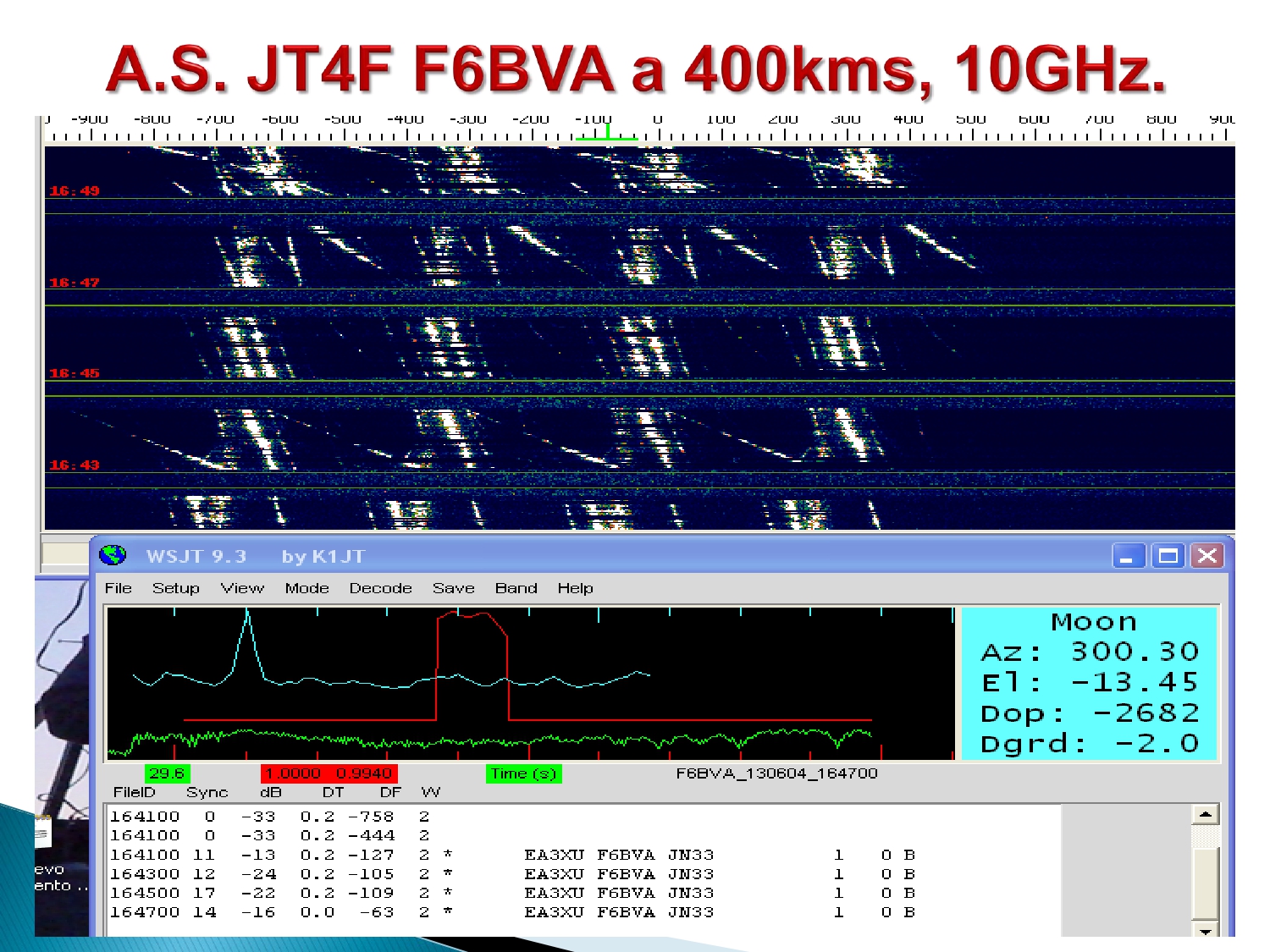Expand the View menu
This screenshot has height=952, width=1270.
tap(242, 588)
